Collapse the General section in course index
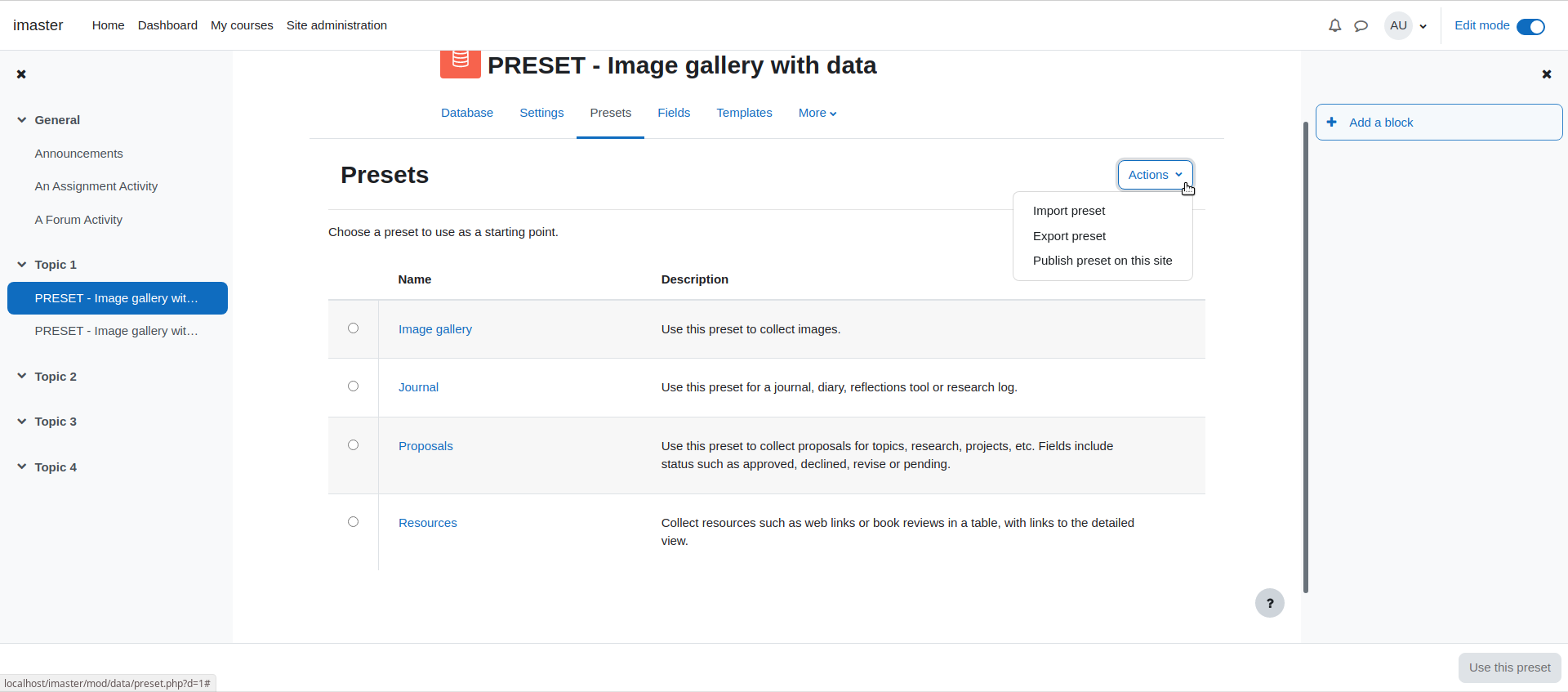Image resolution: width=1568 pixels, height=692 pixels. [x=22, y=120]
